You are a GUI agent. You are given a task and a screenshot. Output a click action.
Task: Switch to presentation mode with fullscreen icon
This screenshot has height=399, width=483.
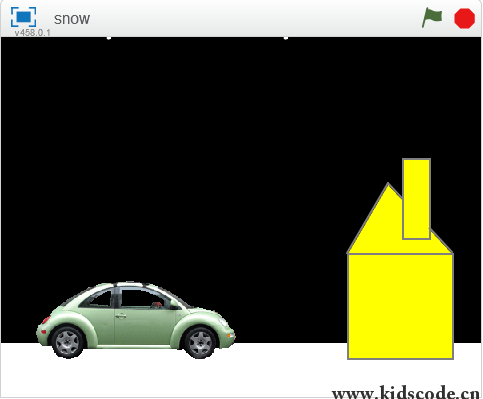pyautogui.click(x=23, y=17)
